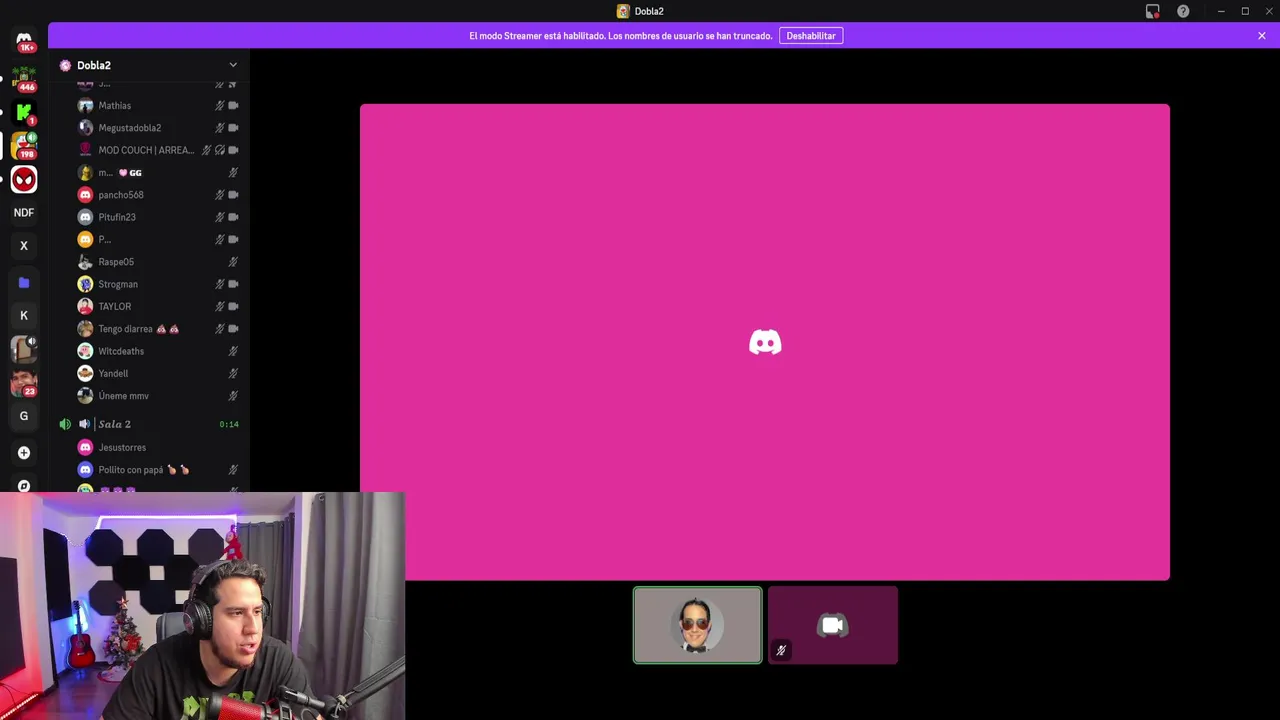
Task: Dismiss the Streamer mode banner
Action: [x=1262, y=36]
